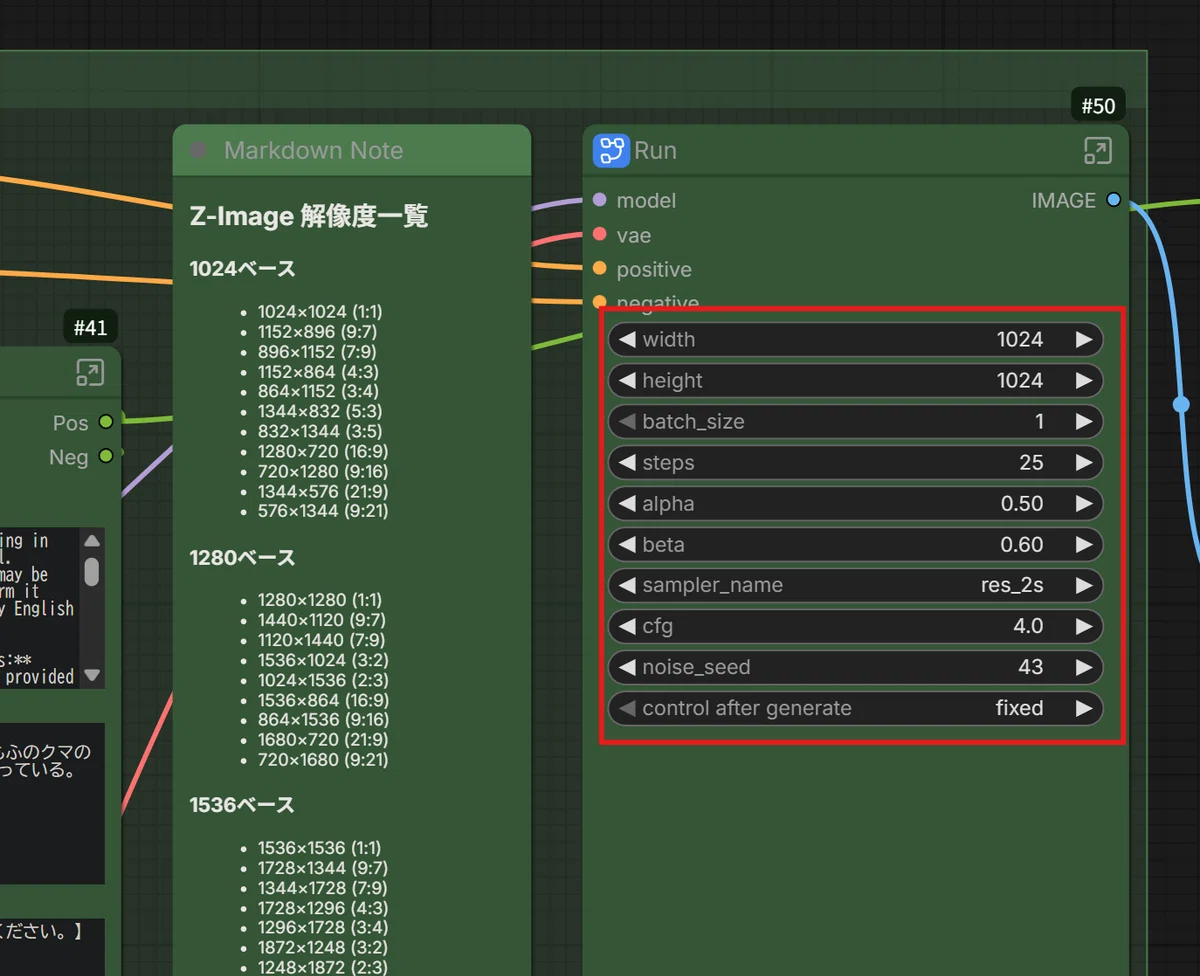1200x976 pixels.
Task: Click the Run node title
Action: (655, 151)
